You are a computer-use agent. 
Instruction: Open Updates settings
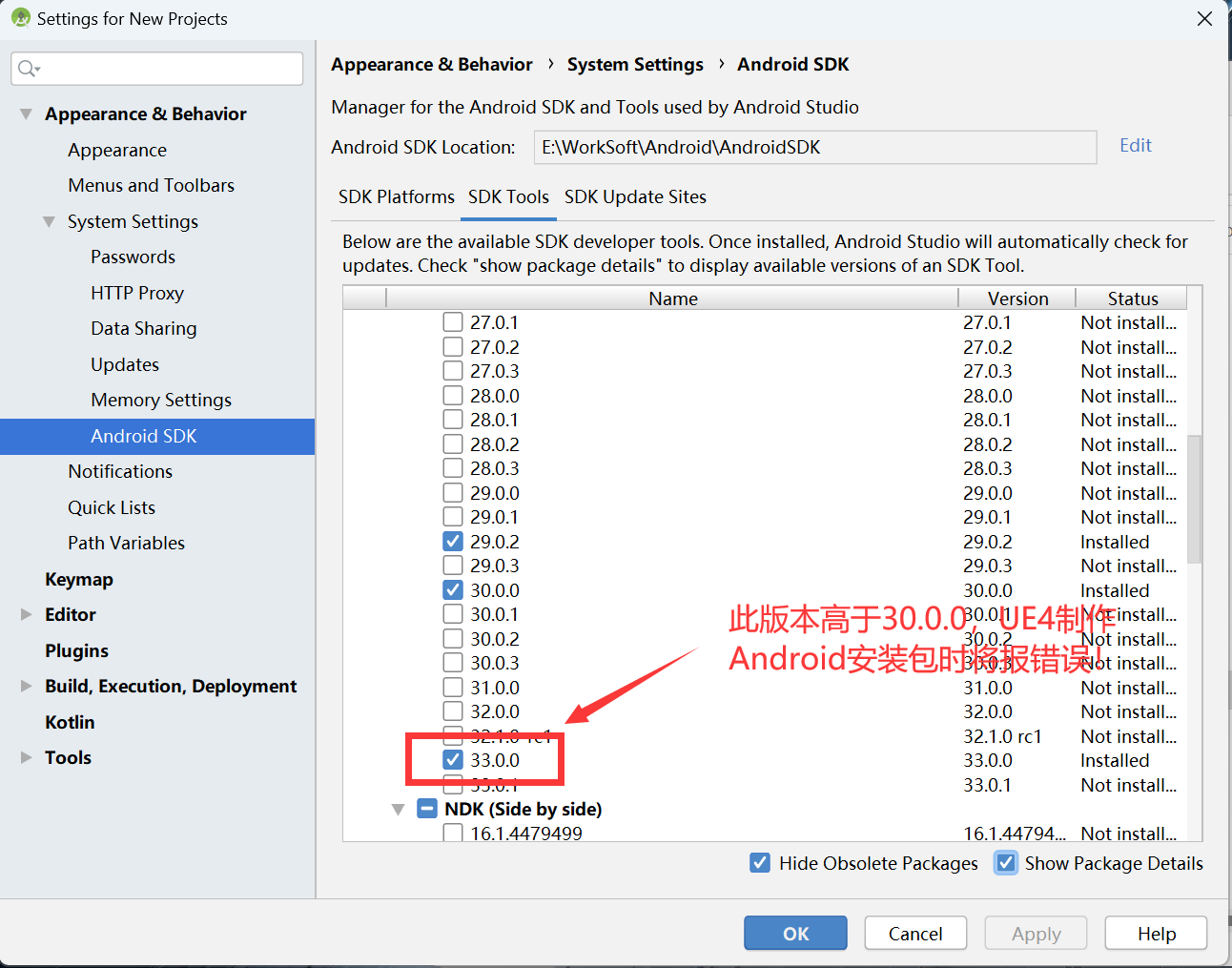pos(125,365)
